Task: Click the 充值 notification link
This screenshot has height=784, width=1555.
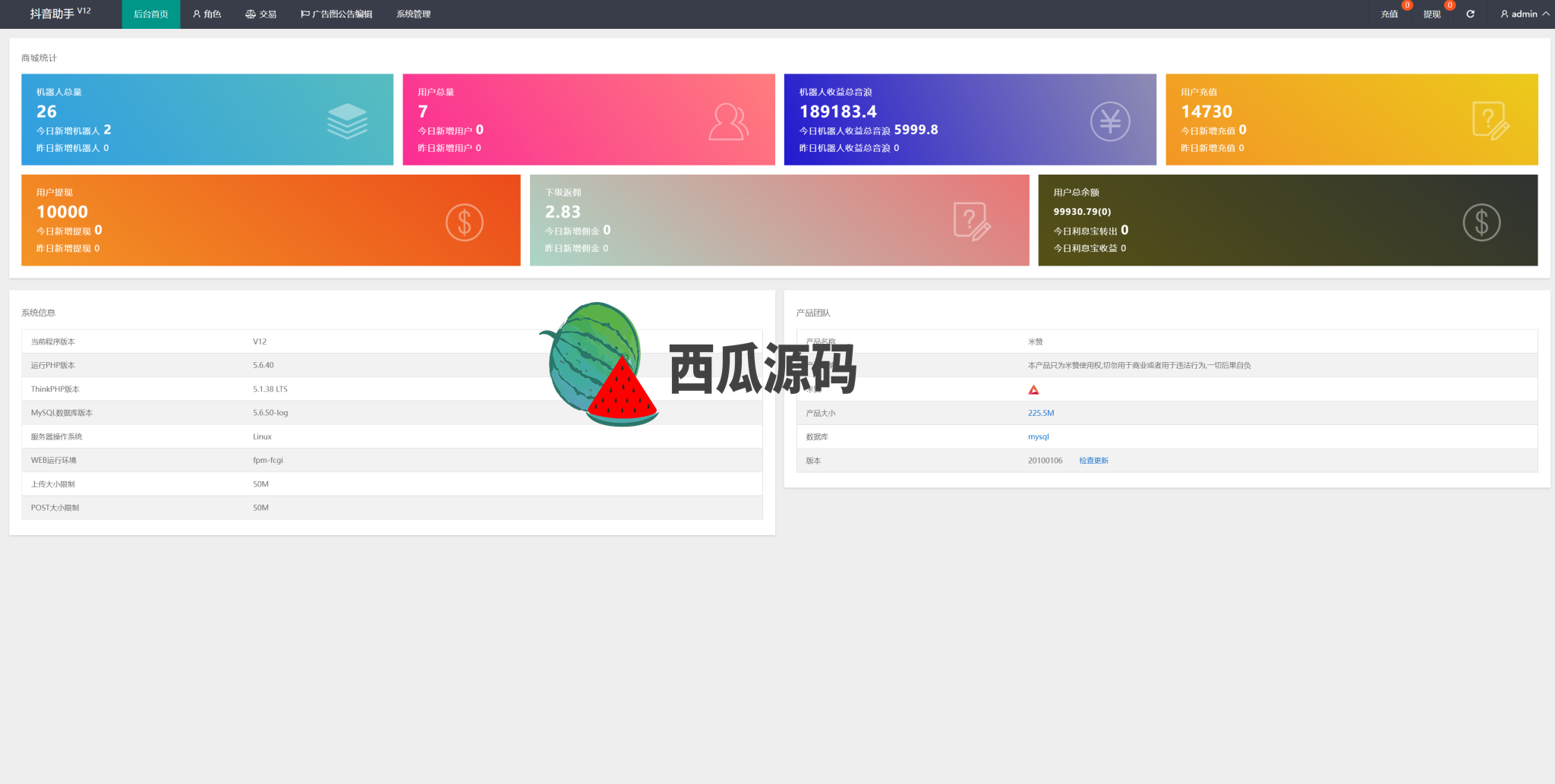Action: (x=1389, y=14)
